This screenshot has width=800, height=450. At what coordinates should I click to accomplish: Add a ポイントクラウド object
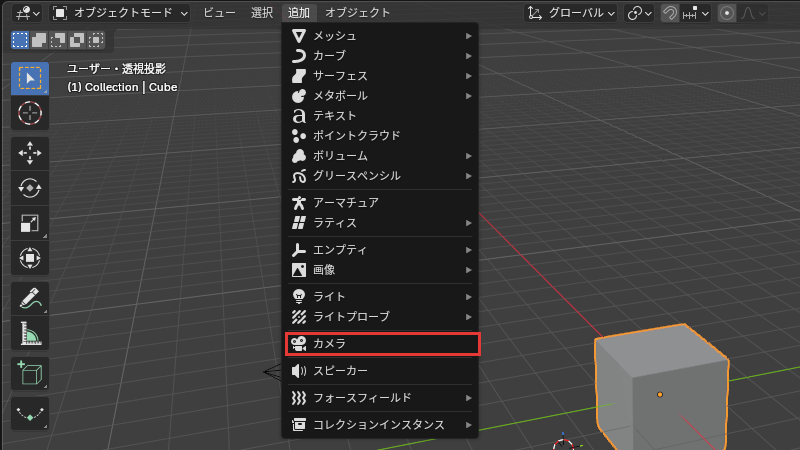tap(381, 136)
